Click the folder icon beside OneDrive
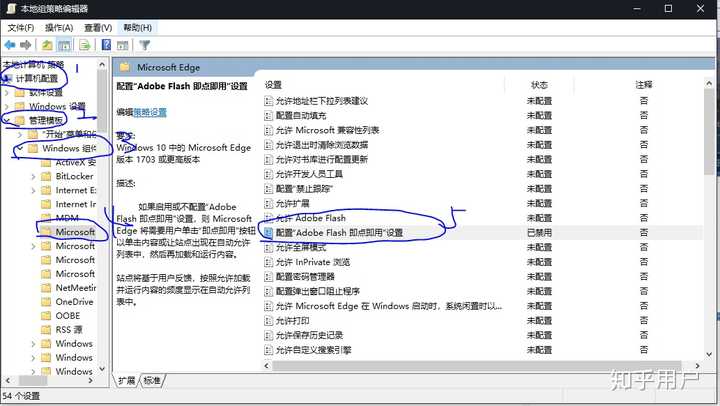 [x=46, y=302]
